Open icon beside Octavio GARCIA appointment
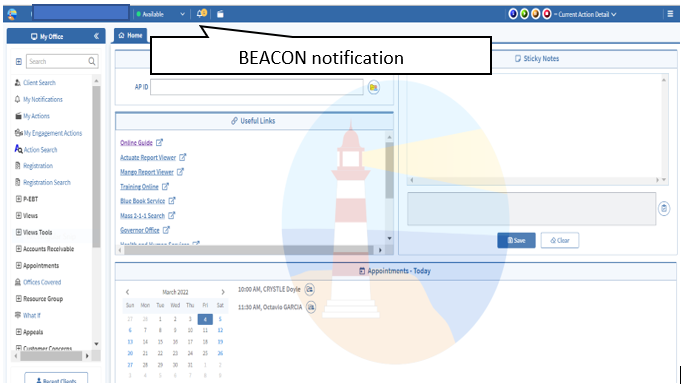This screenshot has height=389, width=684. (x=311, y=307)
